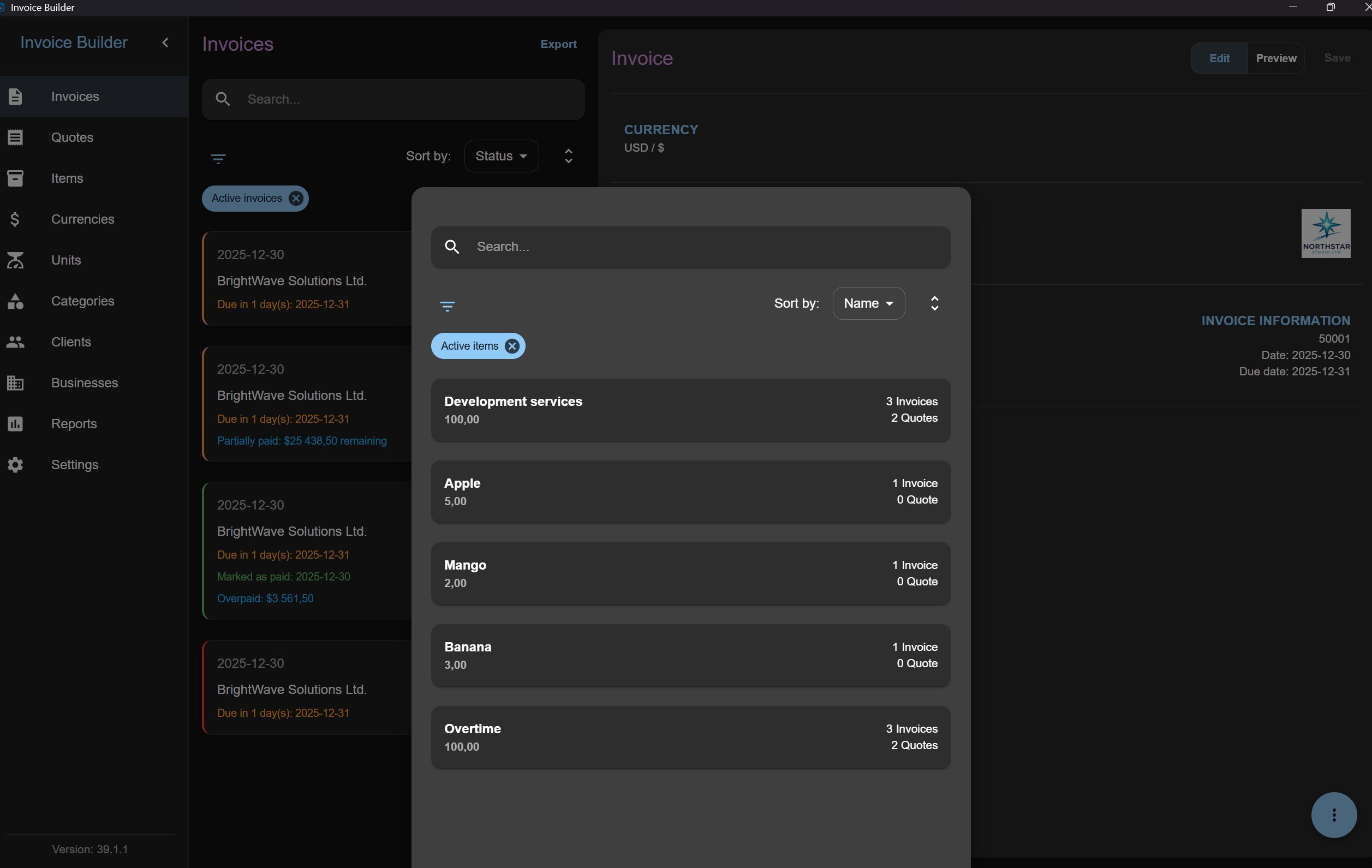Open Quotes icon in the sidebar

pyautogui.click(x=15, y=137)
